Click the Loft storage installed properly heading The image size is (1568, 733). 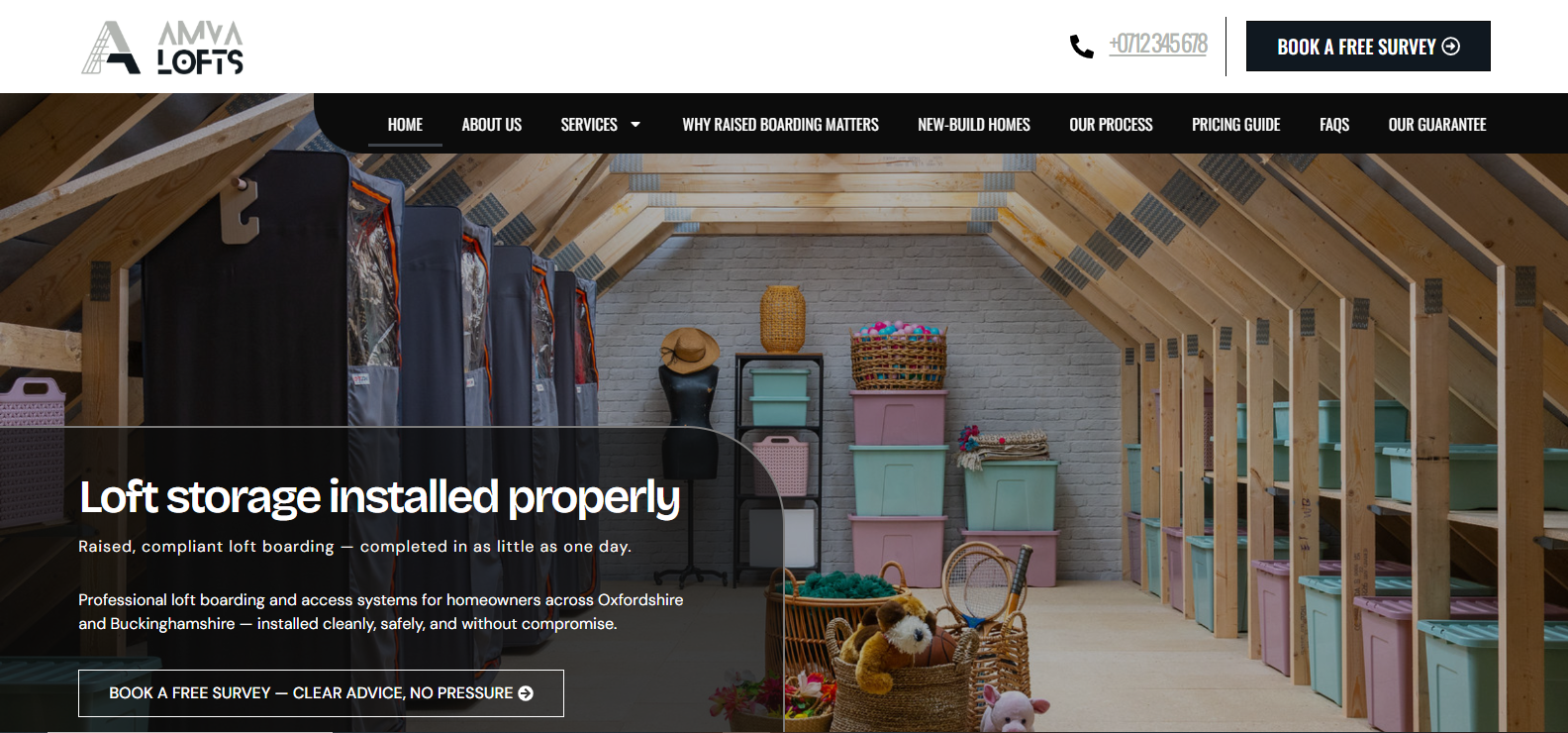click(380, 498)
